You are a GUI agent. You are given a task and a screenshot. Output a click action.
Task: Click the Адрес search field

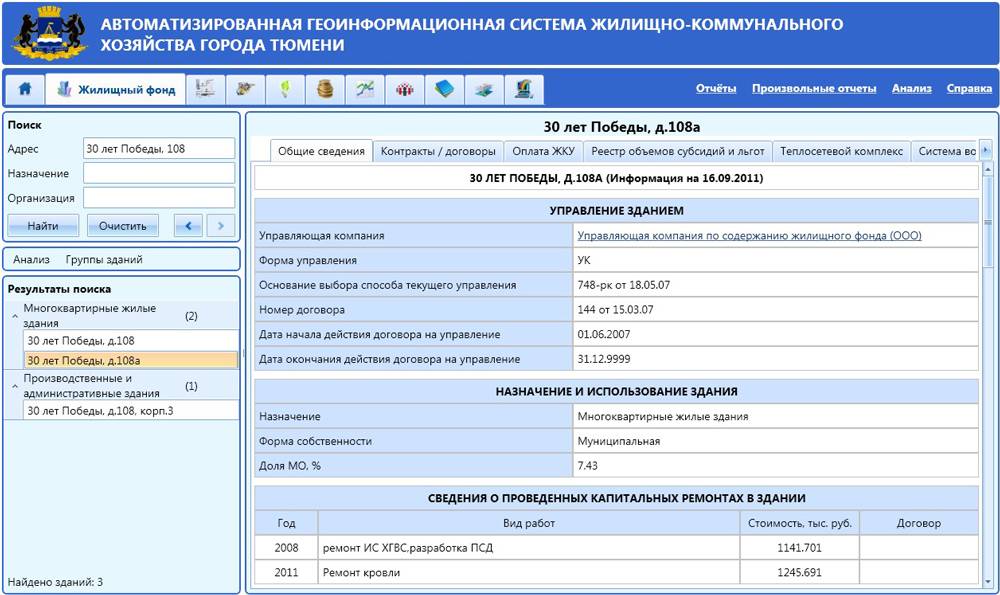pos(159,149)
